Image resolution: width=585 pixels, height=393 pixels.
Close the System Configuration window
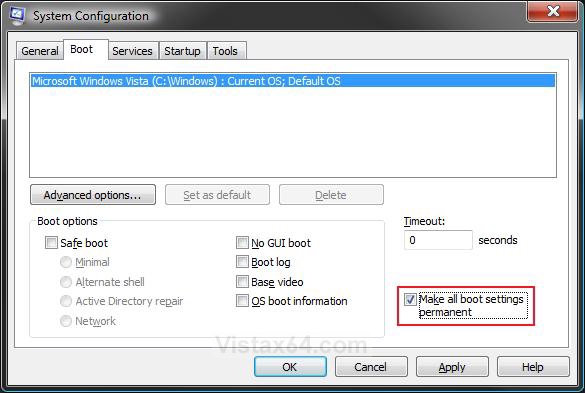pos(553,11)
